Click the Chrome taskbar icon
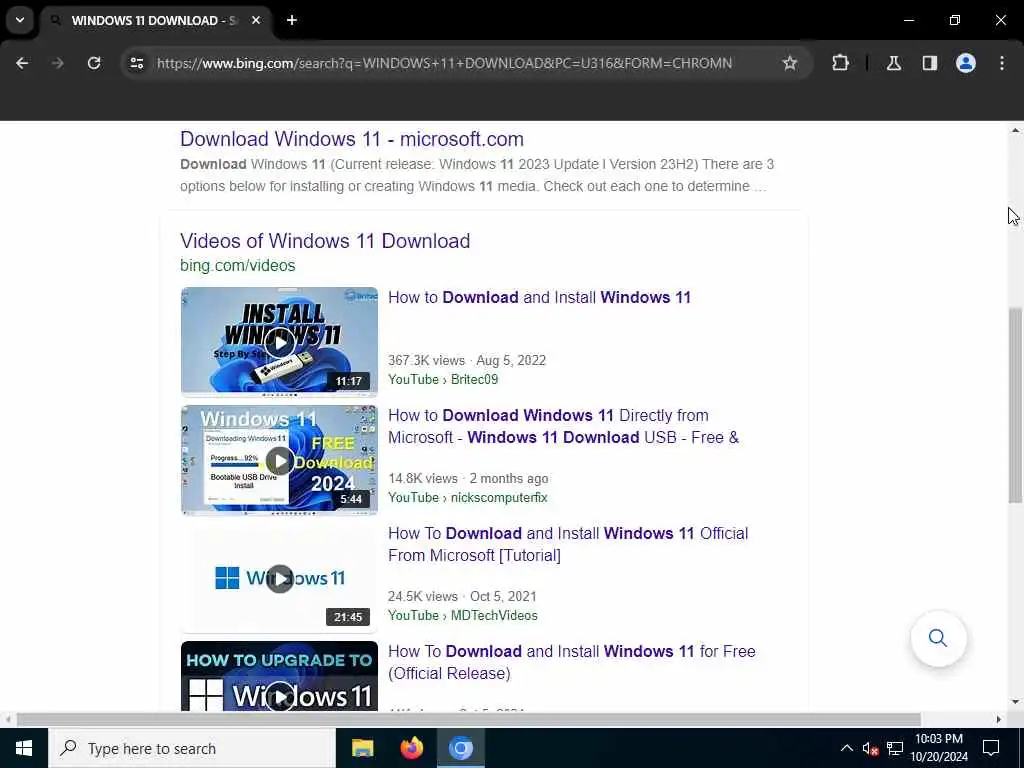This screenshot has height=768, width=1024. [x=460, y=748]
